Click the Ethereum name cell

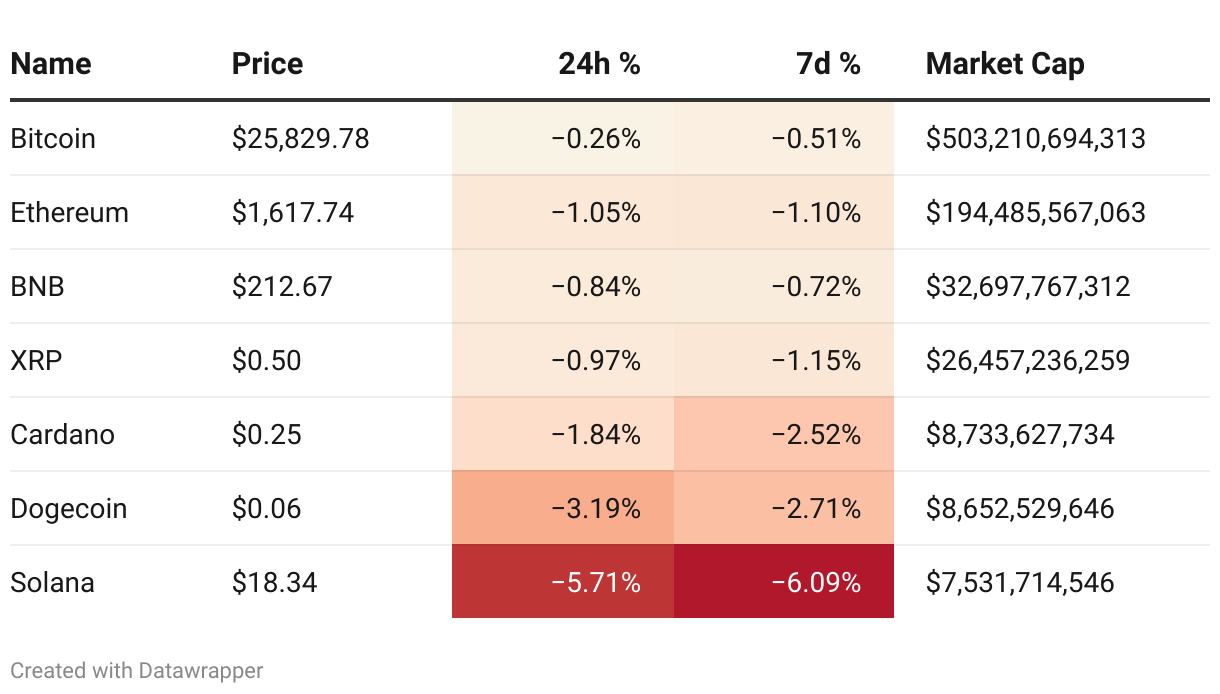69,212
